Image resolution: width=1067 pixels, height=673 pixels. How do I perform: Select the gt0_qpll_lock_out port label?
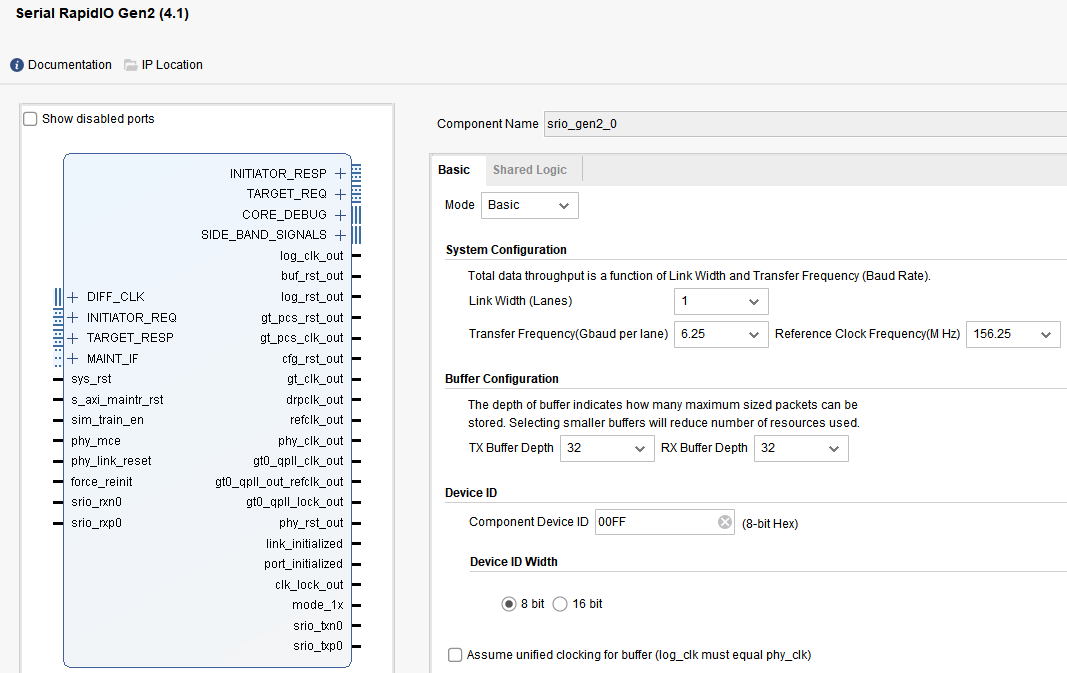tap(295, 502)
